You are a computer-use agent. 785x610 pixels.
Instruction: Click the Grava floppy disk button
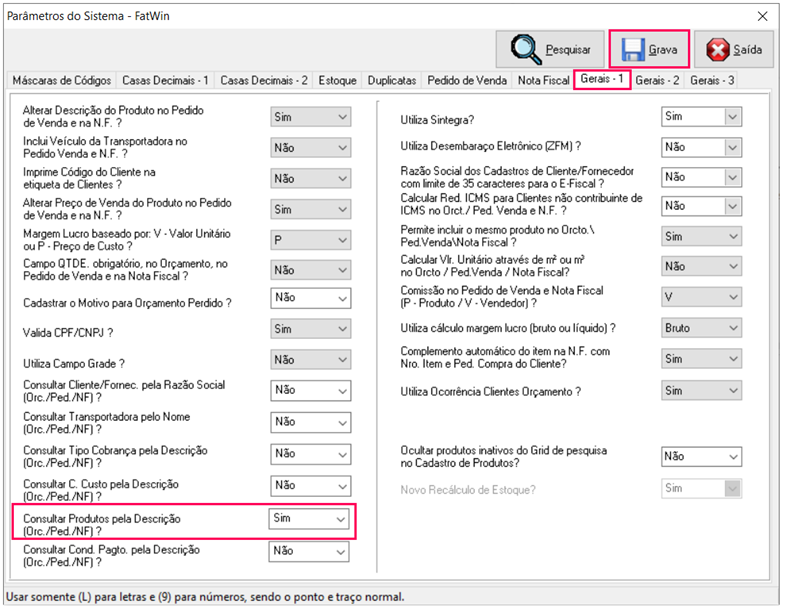[x=650, y=49]
